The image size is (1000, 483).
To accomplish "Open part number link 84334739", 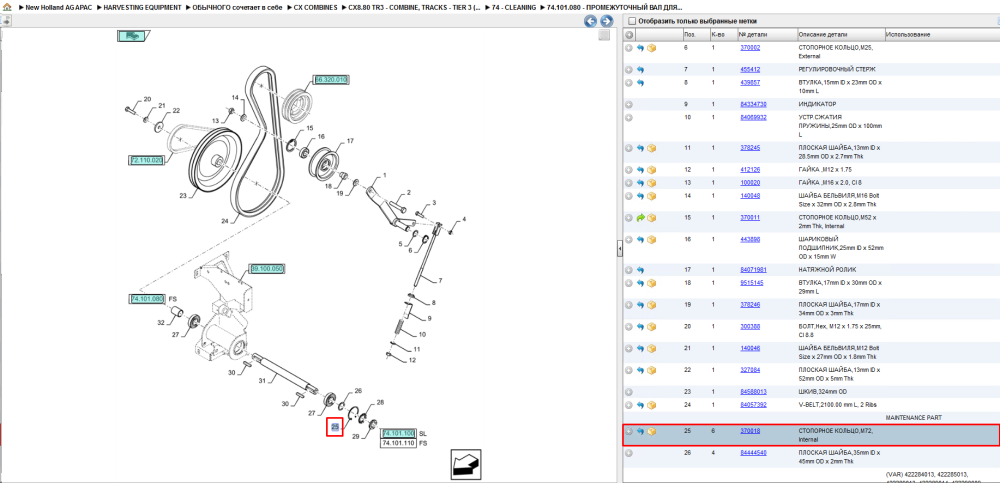I will (753, 104).
